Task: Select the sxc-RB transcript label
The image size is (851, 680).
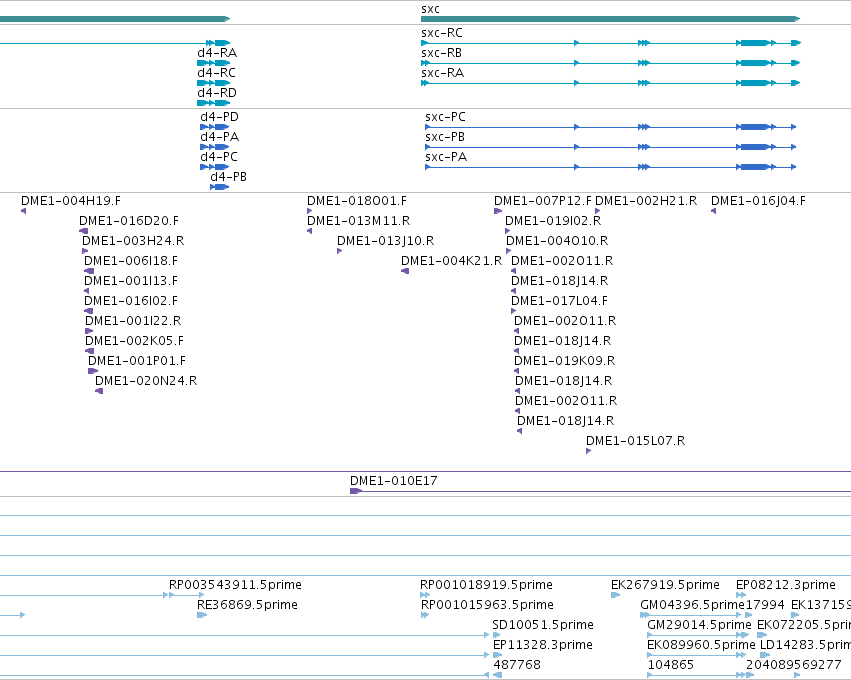Action: click(441, 53)
